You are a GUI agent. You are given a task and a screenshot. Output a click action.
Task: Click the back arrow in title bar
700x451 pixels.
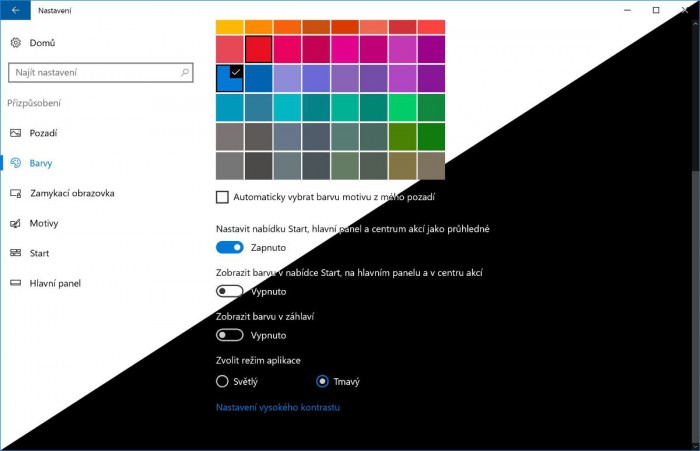[x=14, y=10]
